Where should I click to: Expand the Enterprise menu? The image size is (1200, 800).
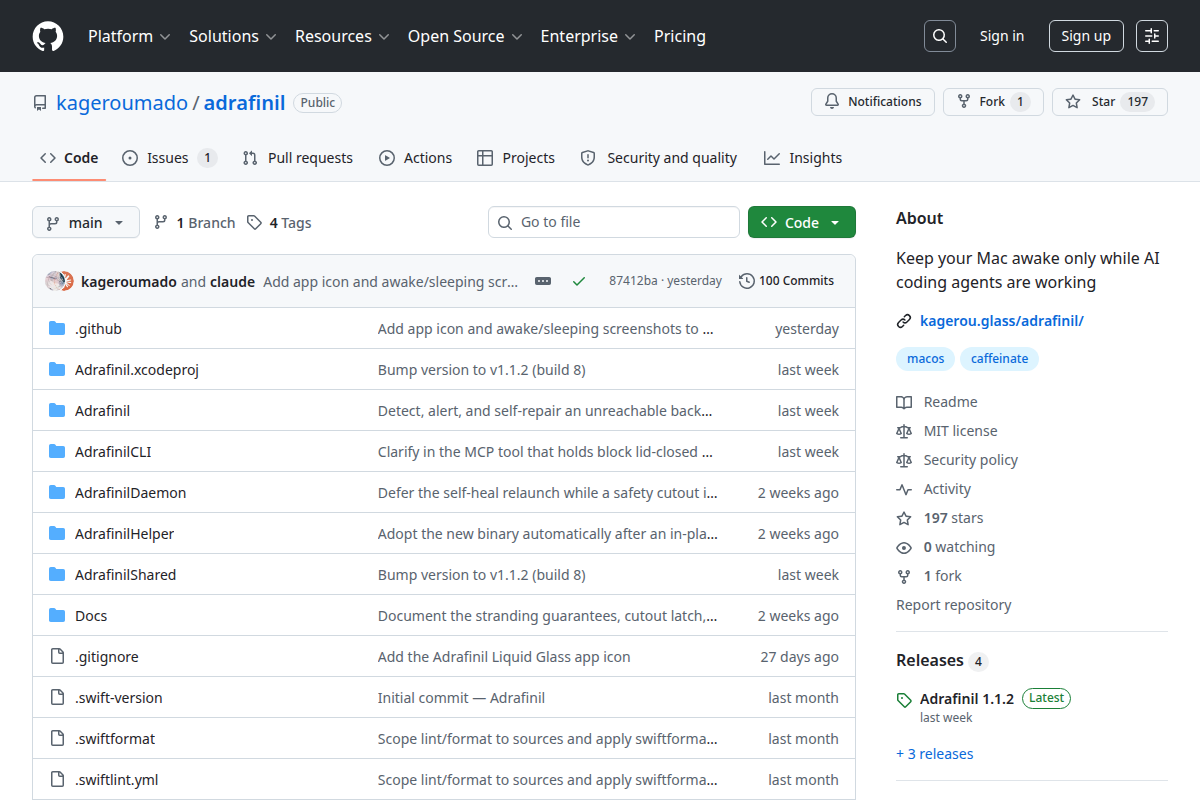pyautogui.click(x=588, y=36)
